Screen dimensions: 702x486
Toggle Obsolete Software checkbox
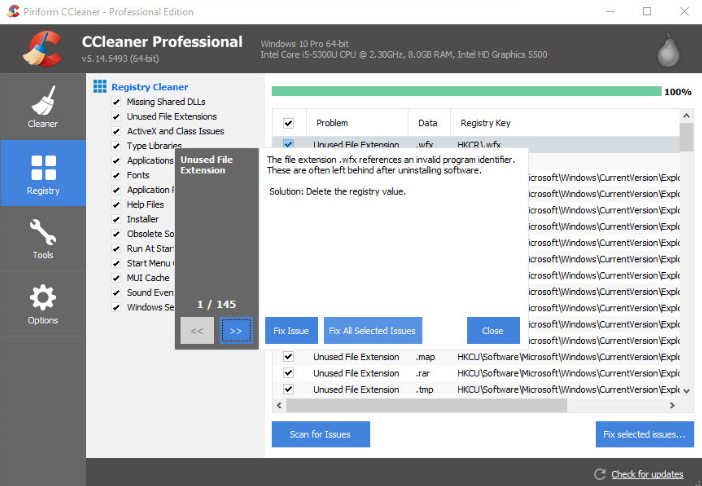[x=116, y=234]
